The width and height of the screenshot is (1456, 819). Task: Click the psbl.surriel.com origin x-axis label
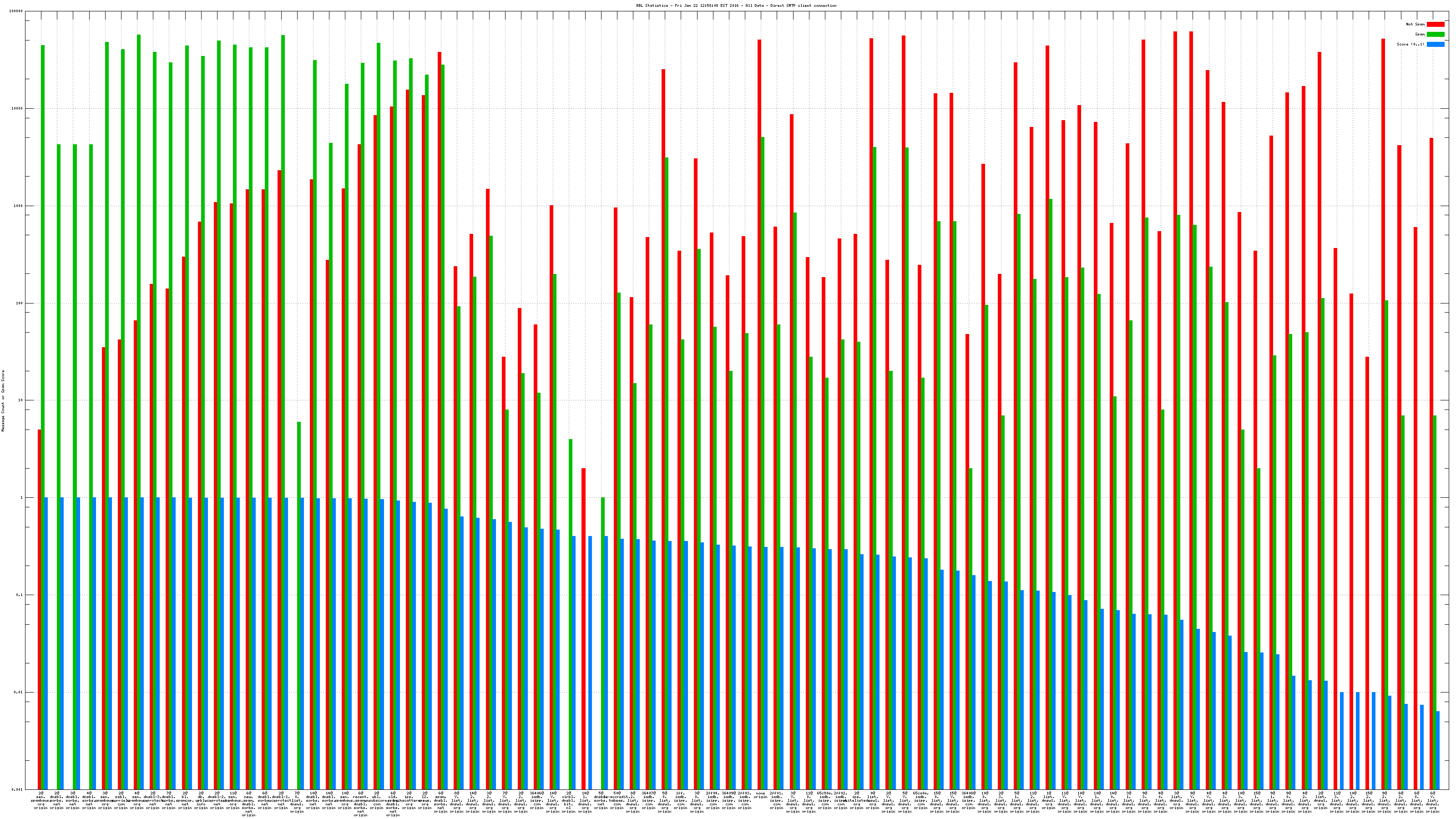pyautogui.click(x=121, y=800)
